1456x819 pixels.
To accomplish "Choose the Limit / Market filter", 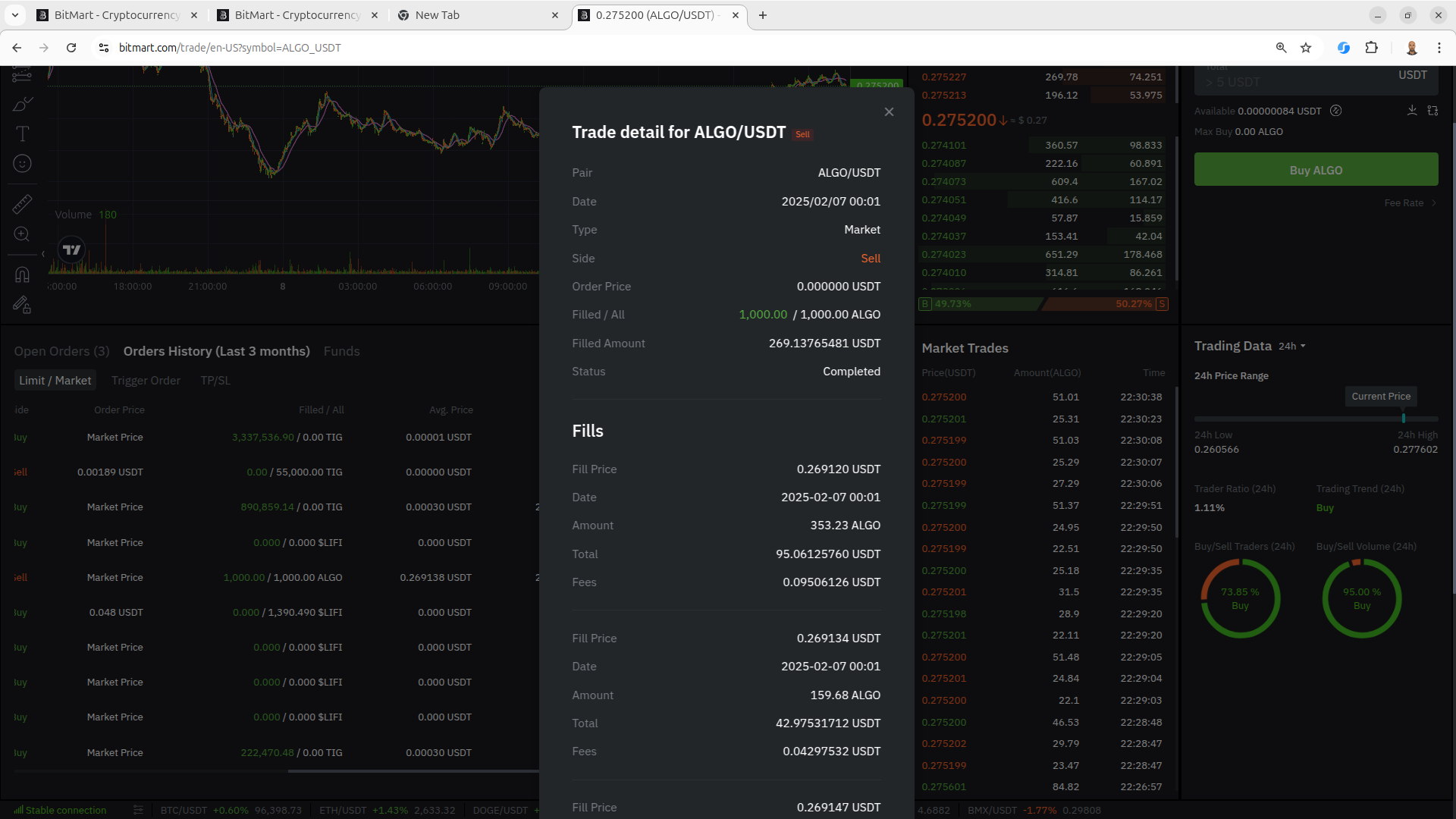I will click(x=55, y=381).
